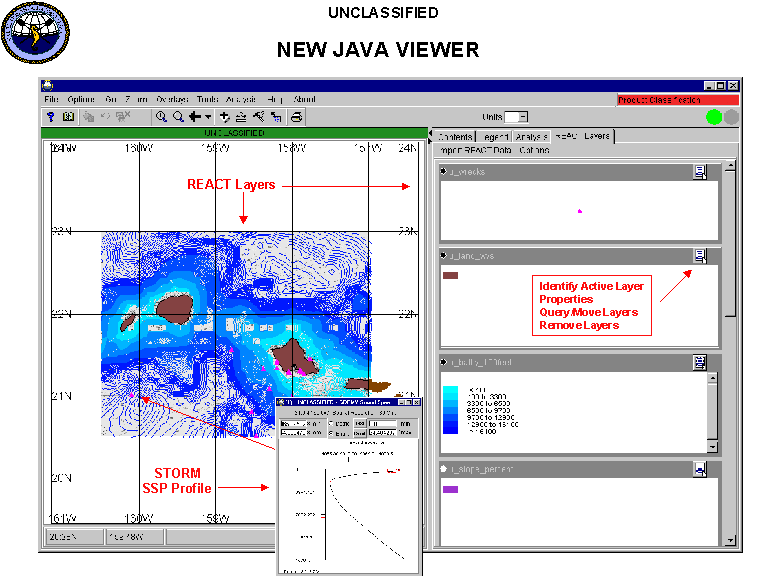Open properties icon for u_wrecks layer
The height and width of the screenshot is (576, 768).
click(x=700, y=172)
